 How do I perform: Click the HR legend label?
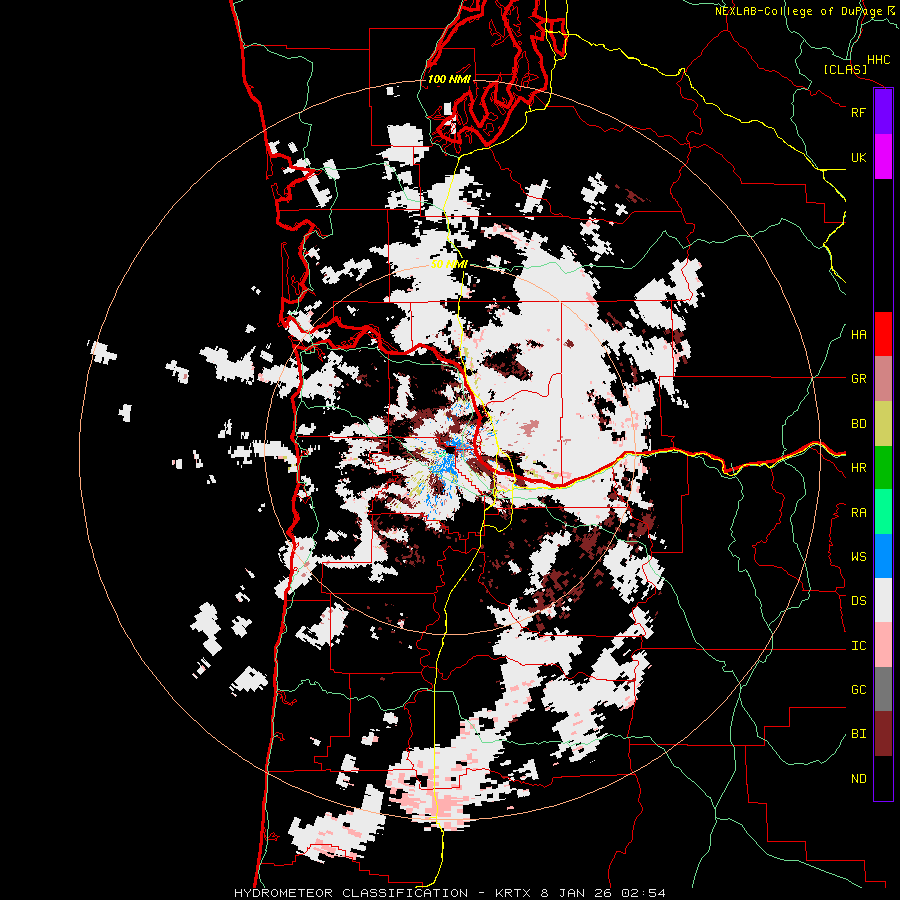(x=858, y=468)
